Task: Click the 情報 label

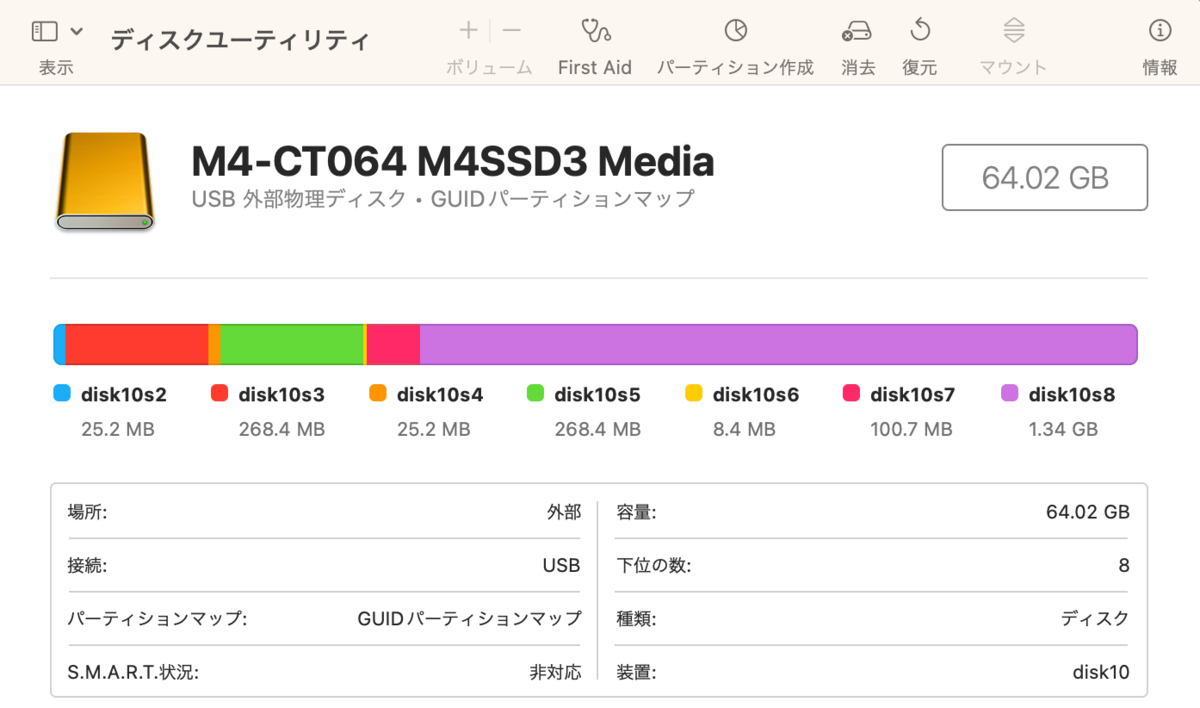Action: tap(1160, 67)
